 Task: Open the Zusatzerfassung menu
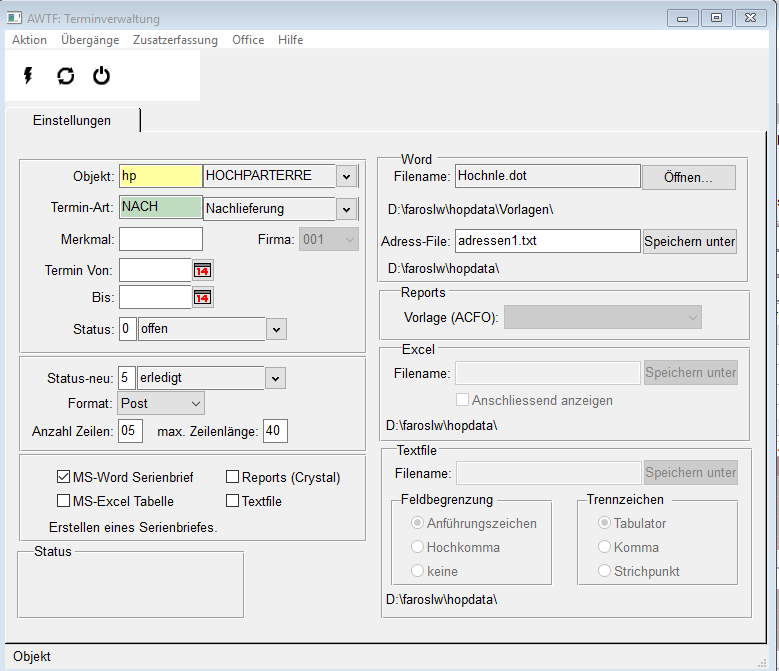tap(175, 40)
